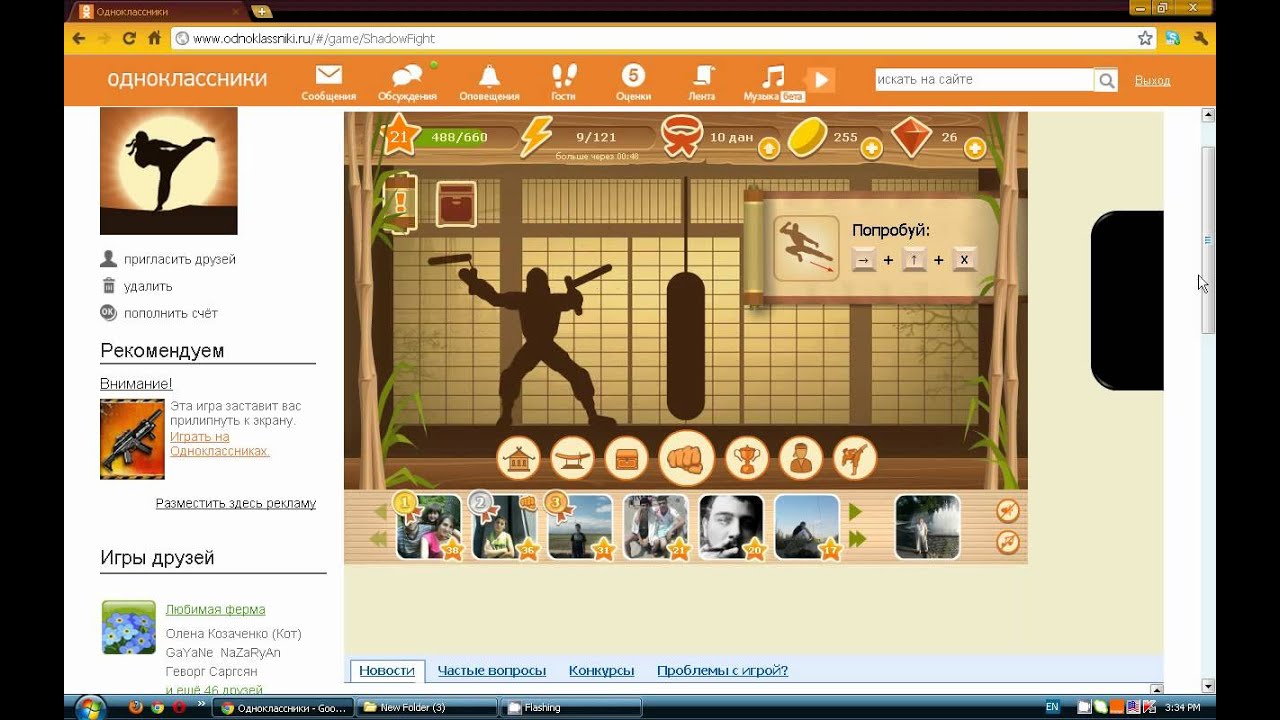
Task: Click the пригласить друзей link
Action: click(180, 259)
